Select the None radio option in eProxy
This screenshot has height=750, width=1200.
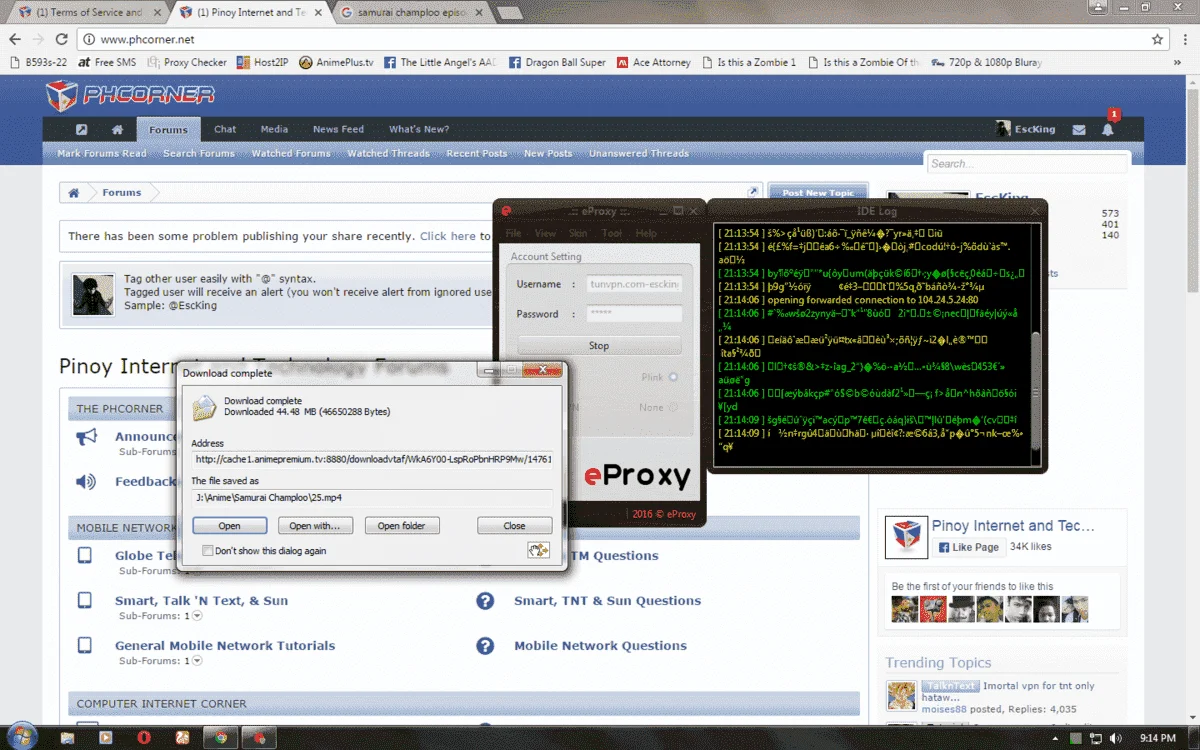[x=673, y=407]
